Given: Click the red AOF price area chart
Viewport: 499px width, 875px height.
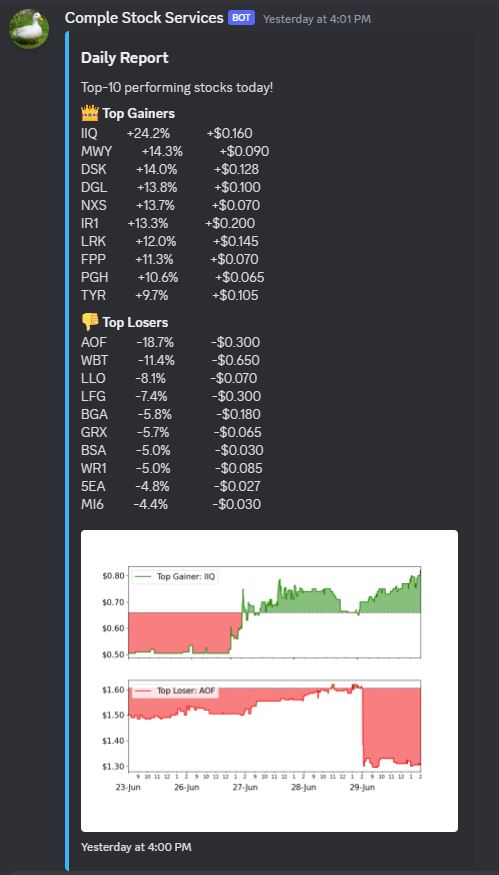Looking at the screenshot, I should tap(275, 725).
